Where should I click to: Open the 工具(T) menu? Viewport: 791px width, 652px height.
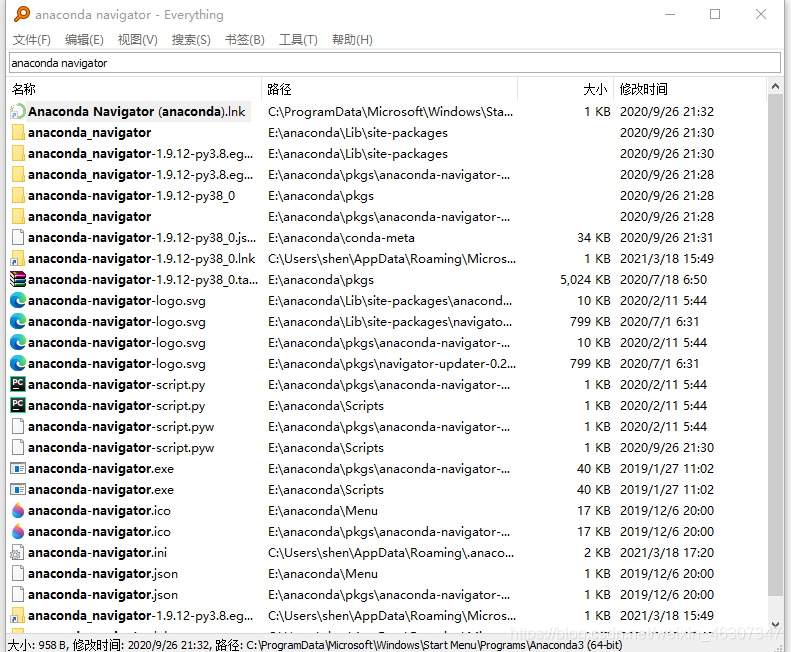tap(298, 40)
